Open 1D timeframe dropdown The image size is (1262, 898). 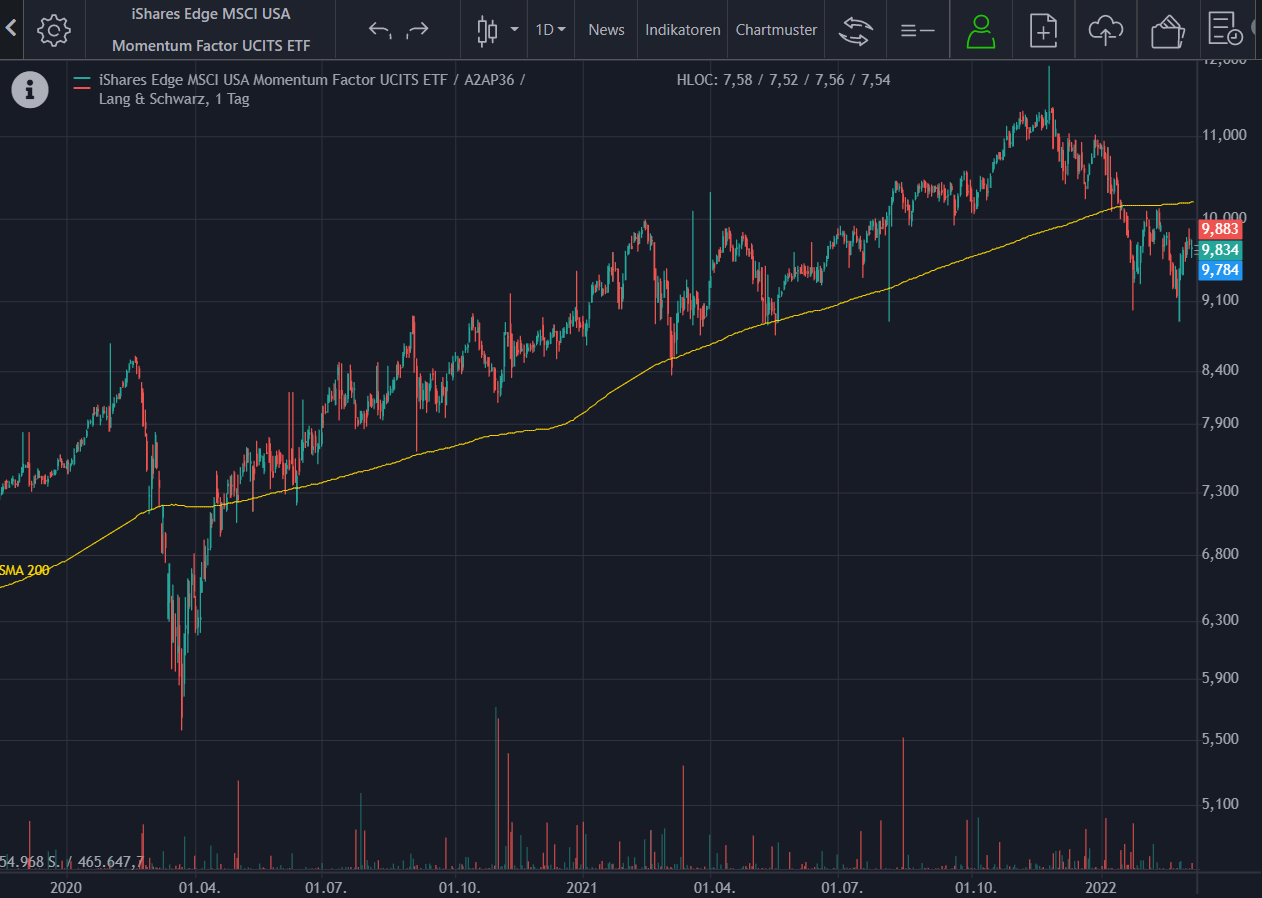(550, 30)
